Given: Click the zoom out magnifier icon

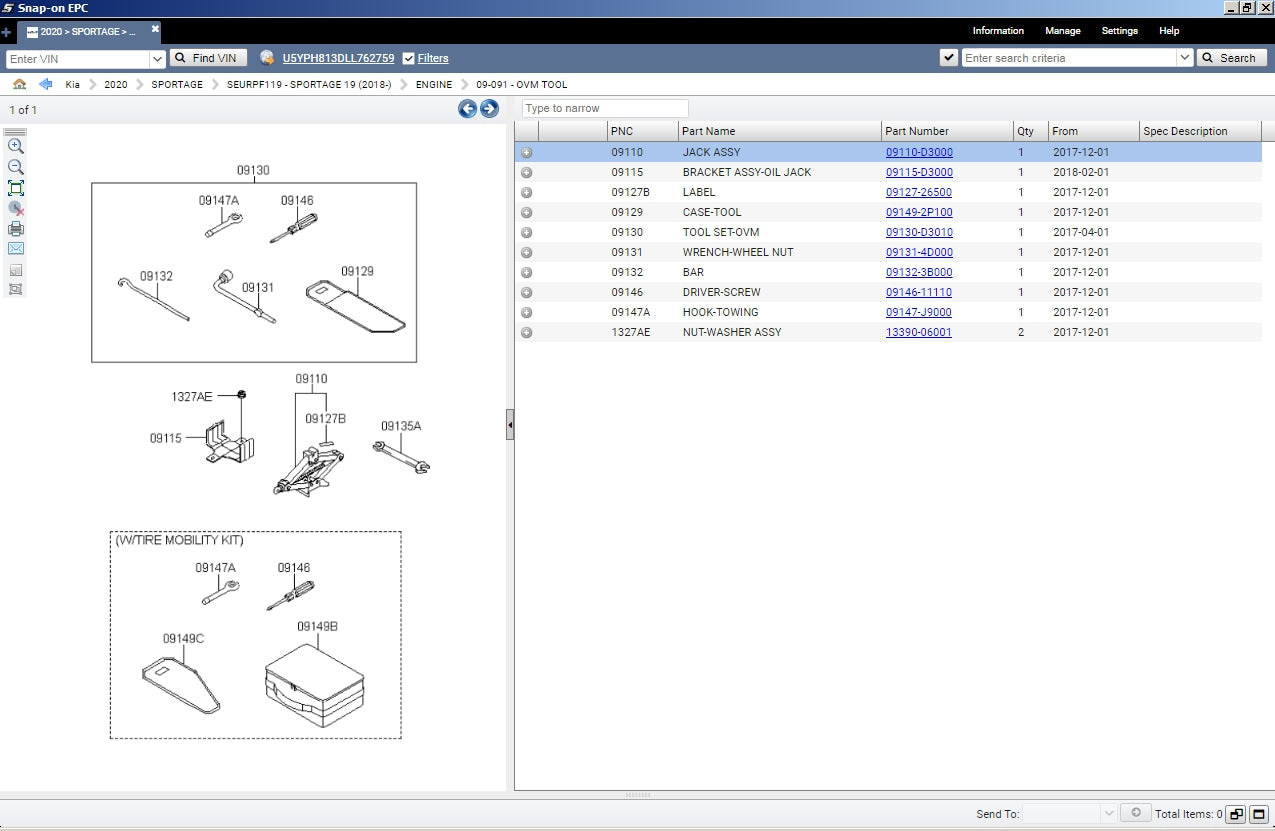Looking at the screenshot, I should [16, 167].
